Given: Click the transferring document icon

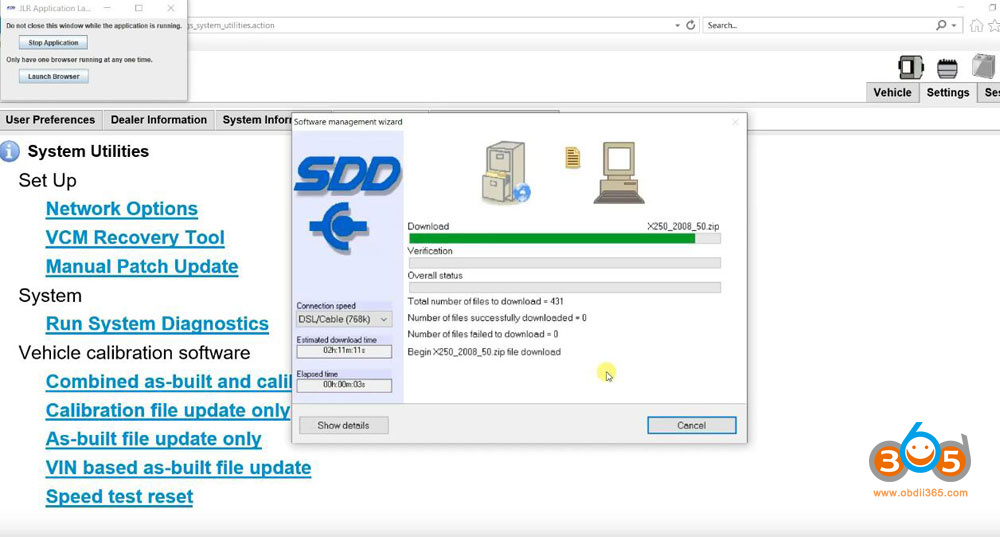Looking at the screenshot, I should 573,158.
